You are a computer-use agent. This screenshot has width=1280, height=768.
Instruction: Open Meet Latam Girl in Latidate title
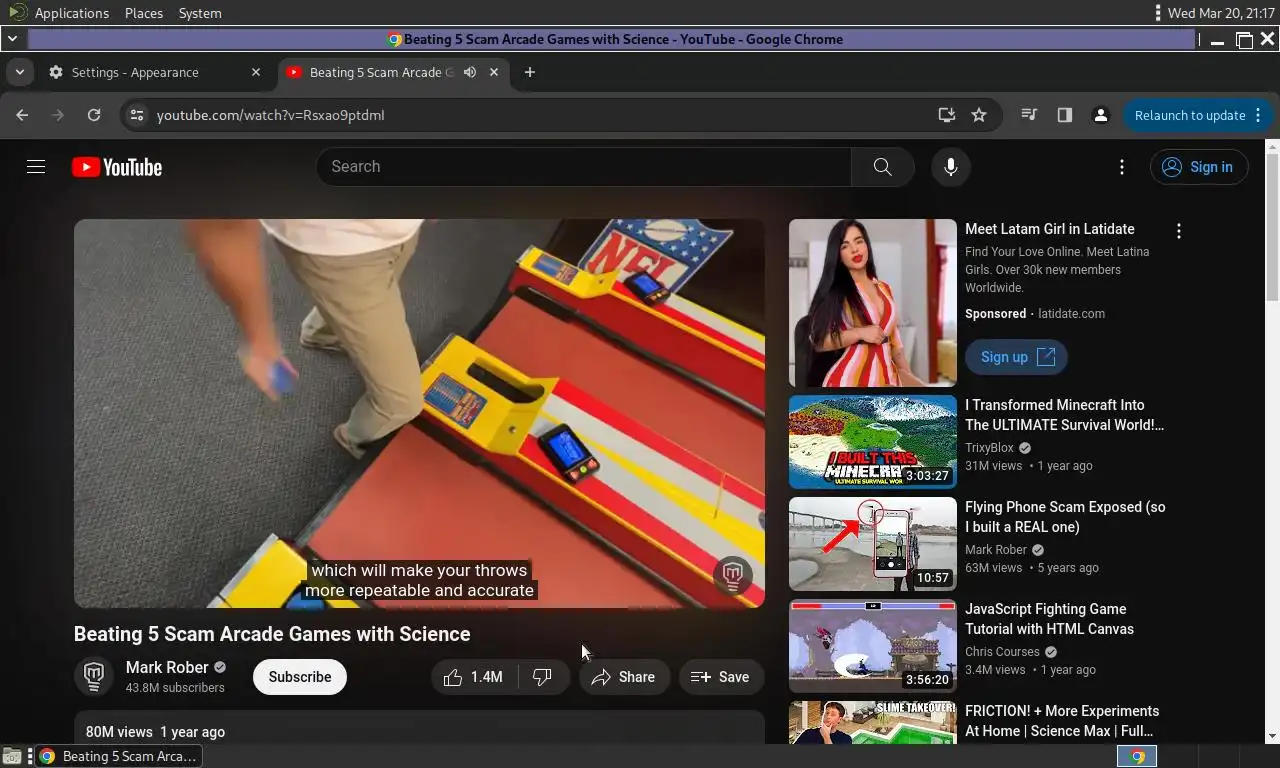pyautogui.click(x=1050, y=229)
